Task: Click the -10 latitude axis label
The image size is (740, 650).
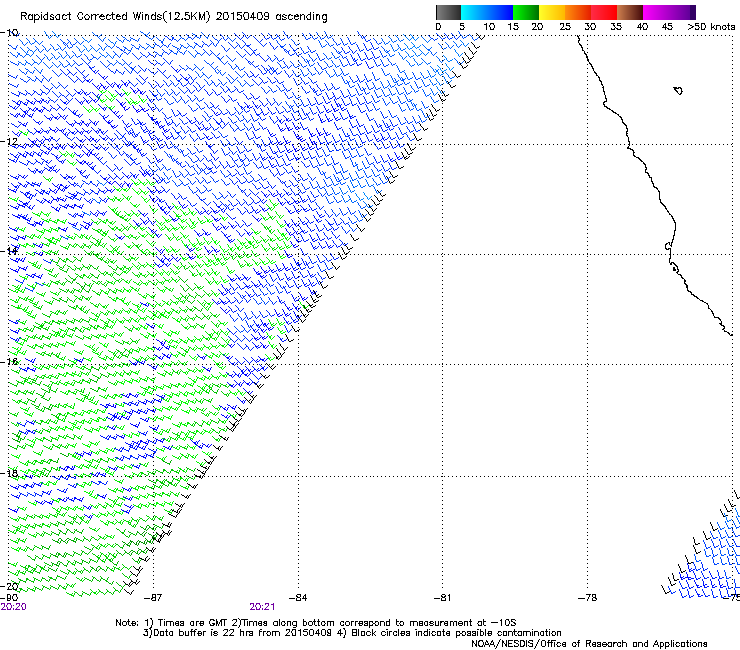Action: click(x=9, y=33)
